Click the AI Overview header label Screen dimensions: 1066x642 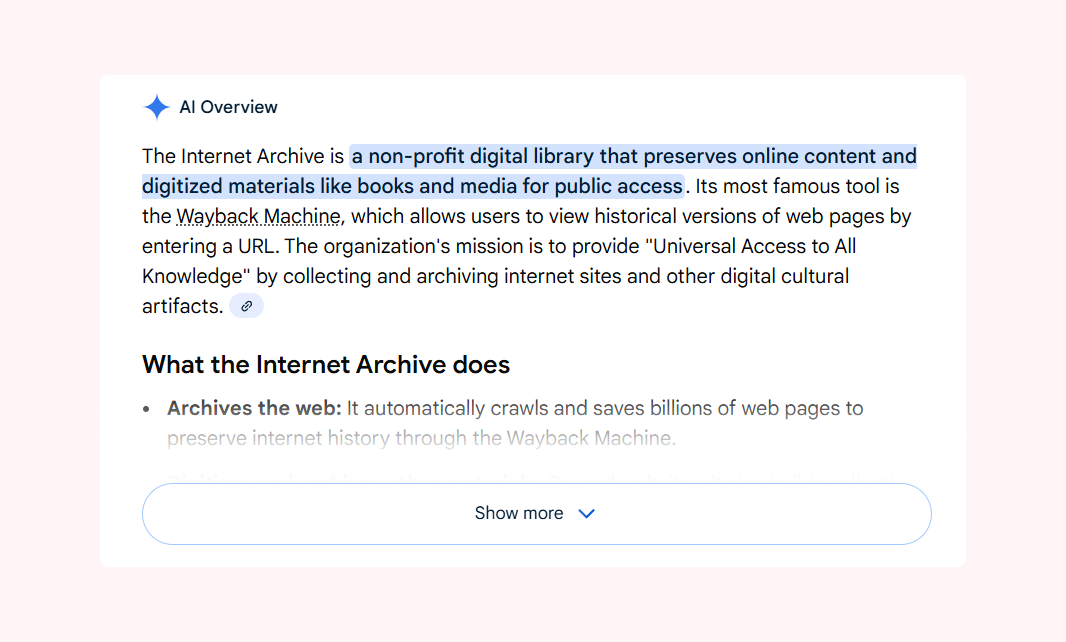pyautogui.click(x=228, y=106)
